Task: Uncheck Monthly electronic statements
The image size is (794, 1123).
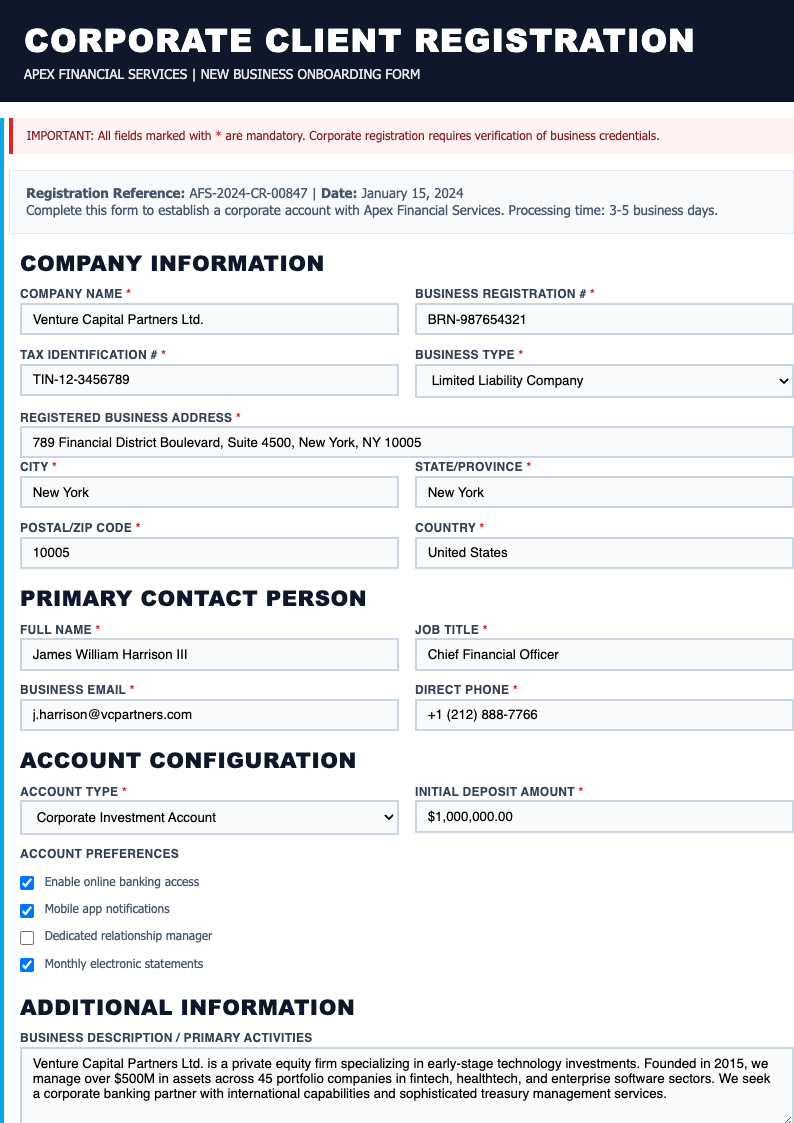Action: 27,964
